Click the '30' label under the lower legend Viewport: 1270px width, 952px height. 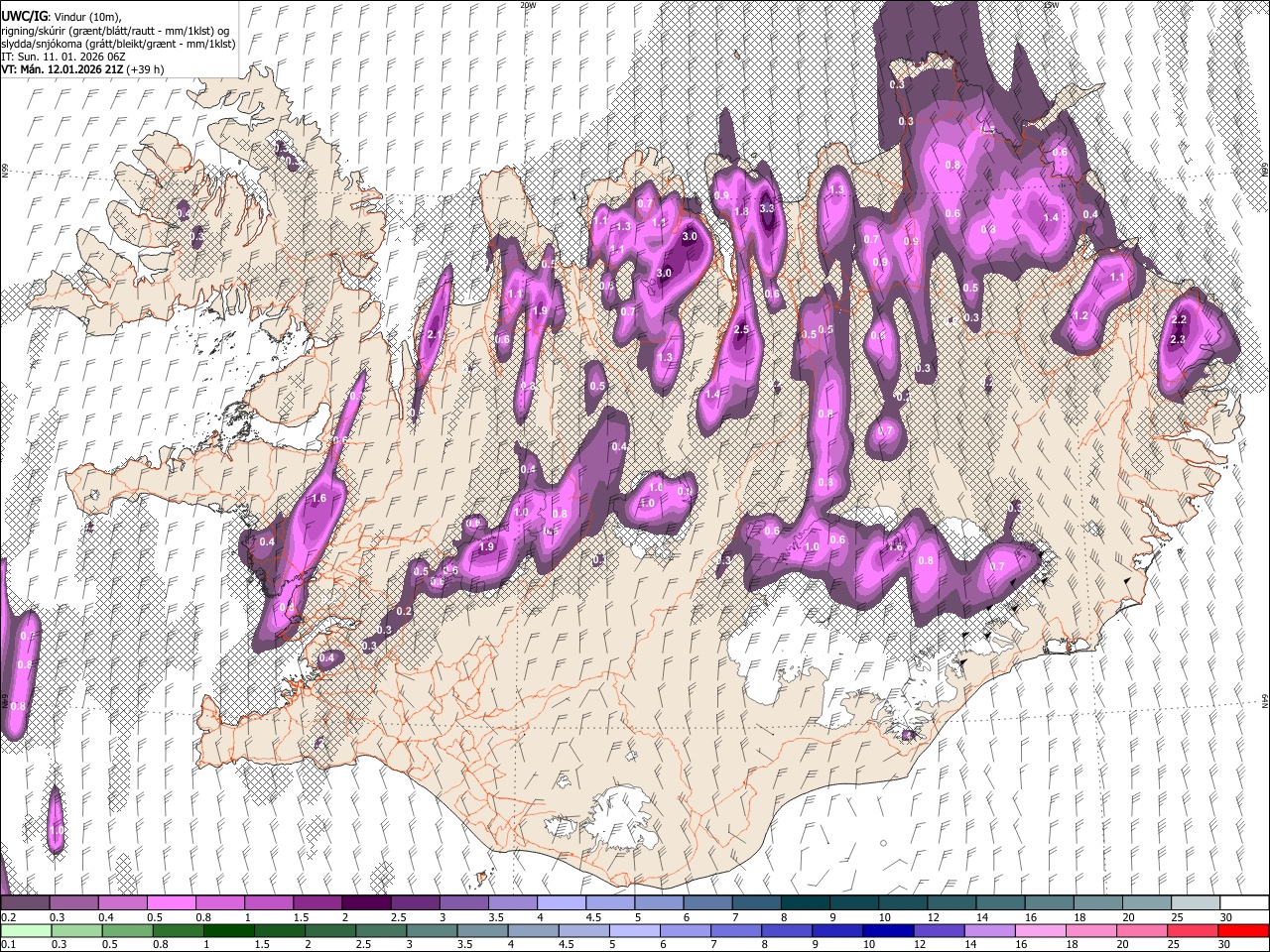point(1225,945)
